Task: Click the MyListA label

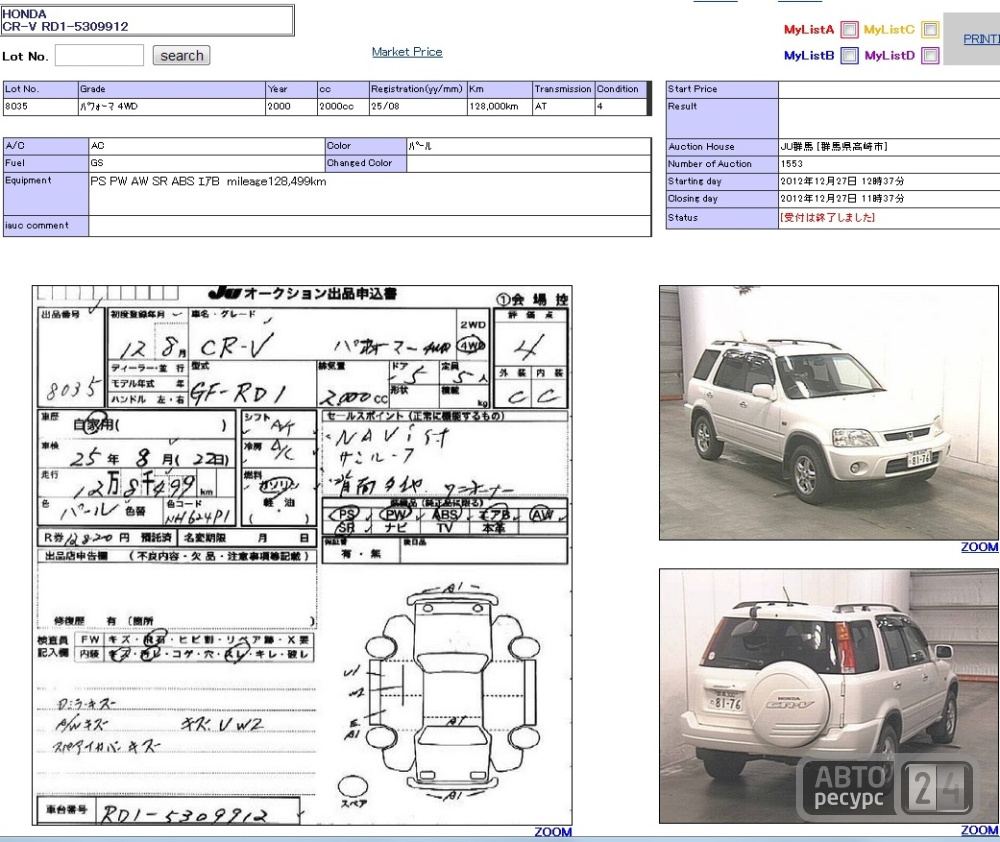Action: (x=809, y=29)
